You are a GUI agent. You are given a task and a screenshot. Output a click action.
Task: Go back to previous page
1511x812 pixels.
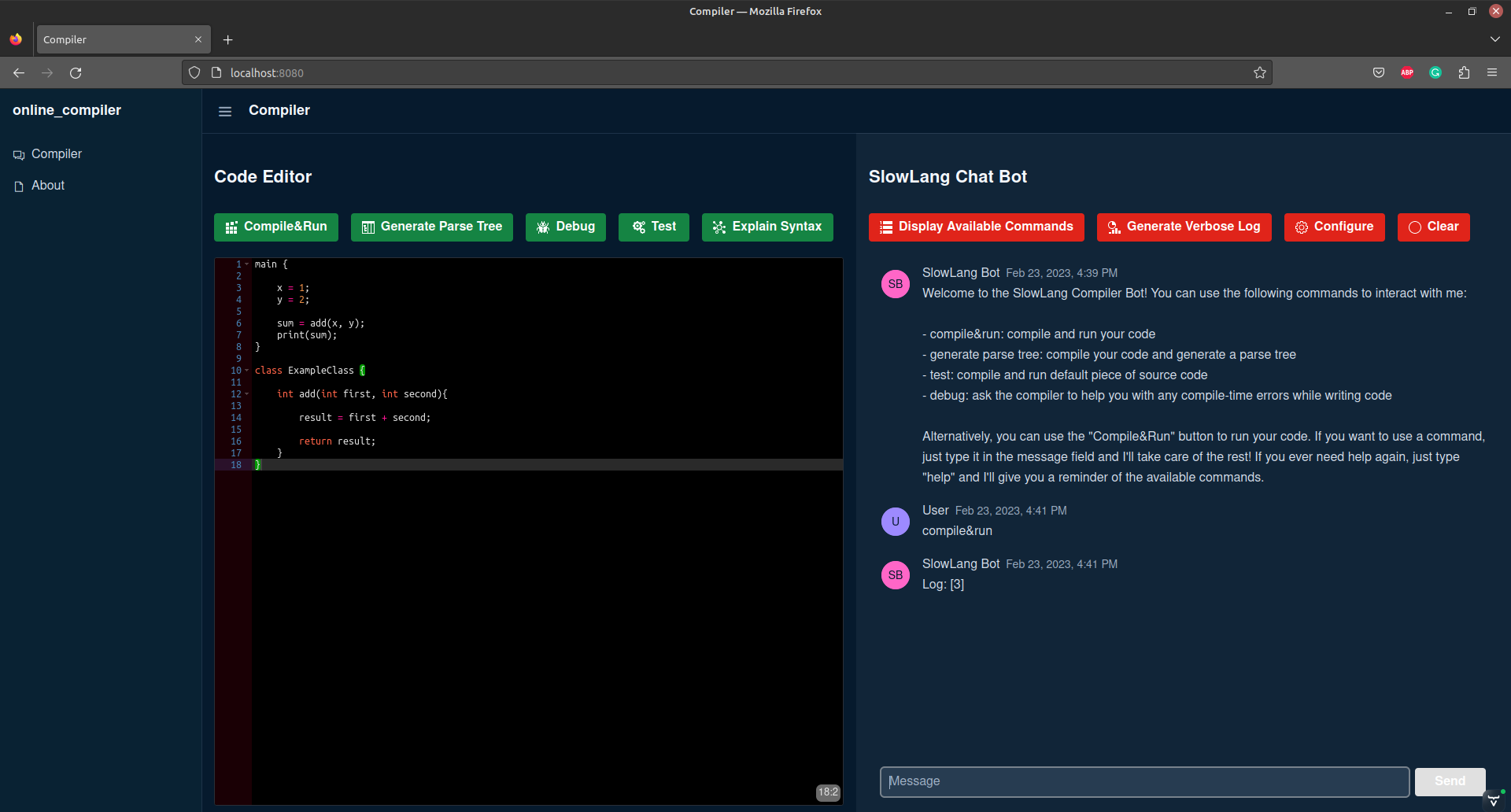(x=19, y=72)
